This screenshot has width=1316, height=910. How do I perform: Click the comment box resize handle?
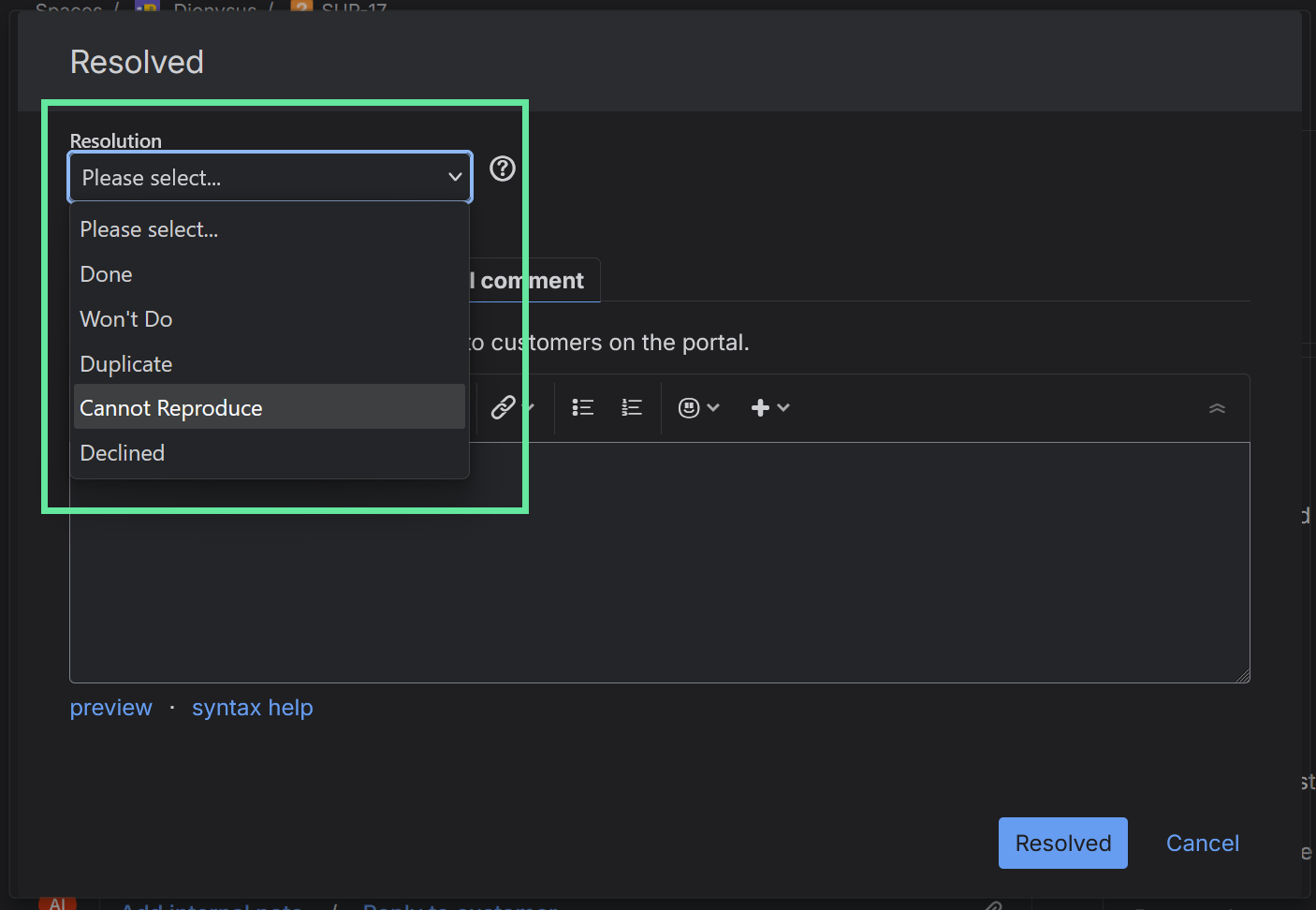pos(1242,675)
